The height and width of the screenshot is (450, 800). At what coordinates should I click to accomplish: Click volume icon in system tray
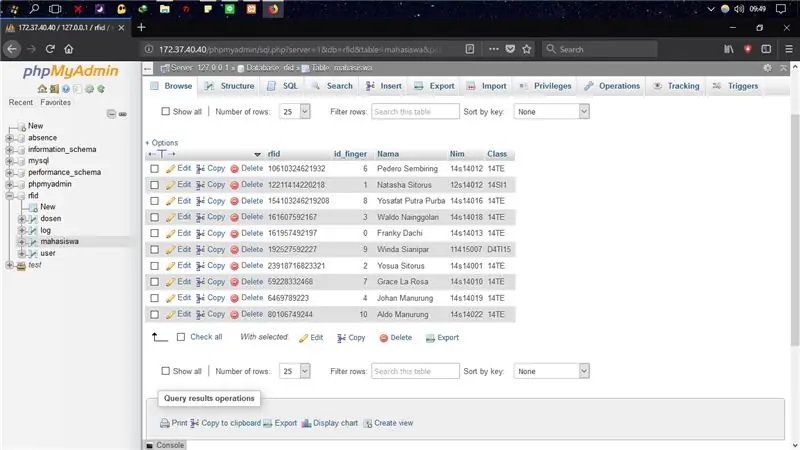click(739, 9)
